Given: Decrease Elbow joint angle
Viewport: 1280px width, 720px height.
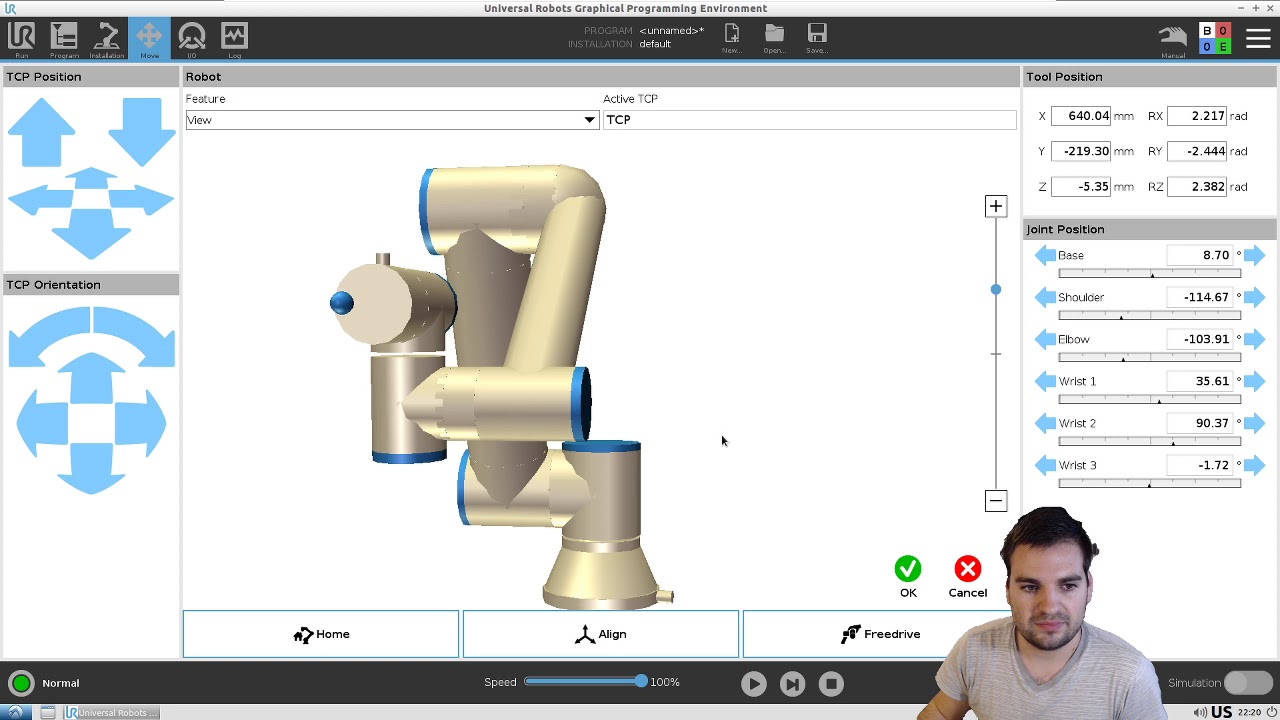Looking at the screenshot, I should (1045, 339).
